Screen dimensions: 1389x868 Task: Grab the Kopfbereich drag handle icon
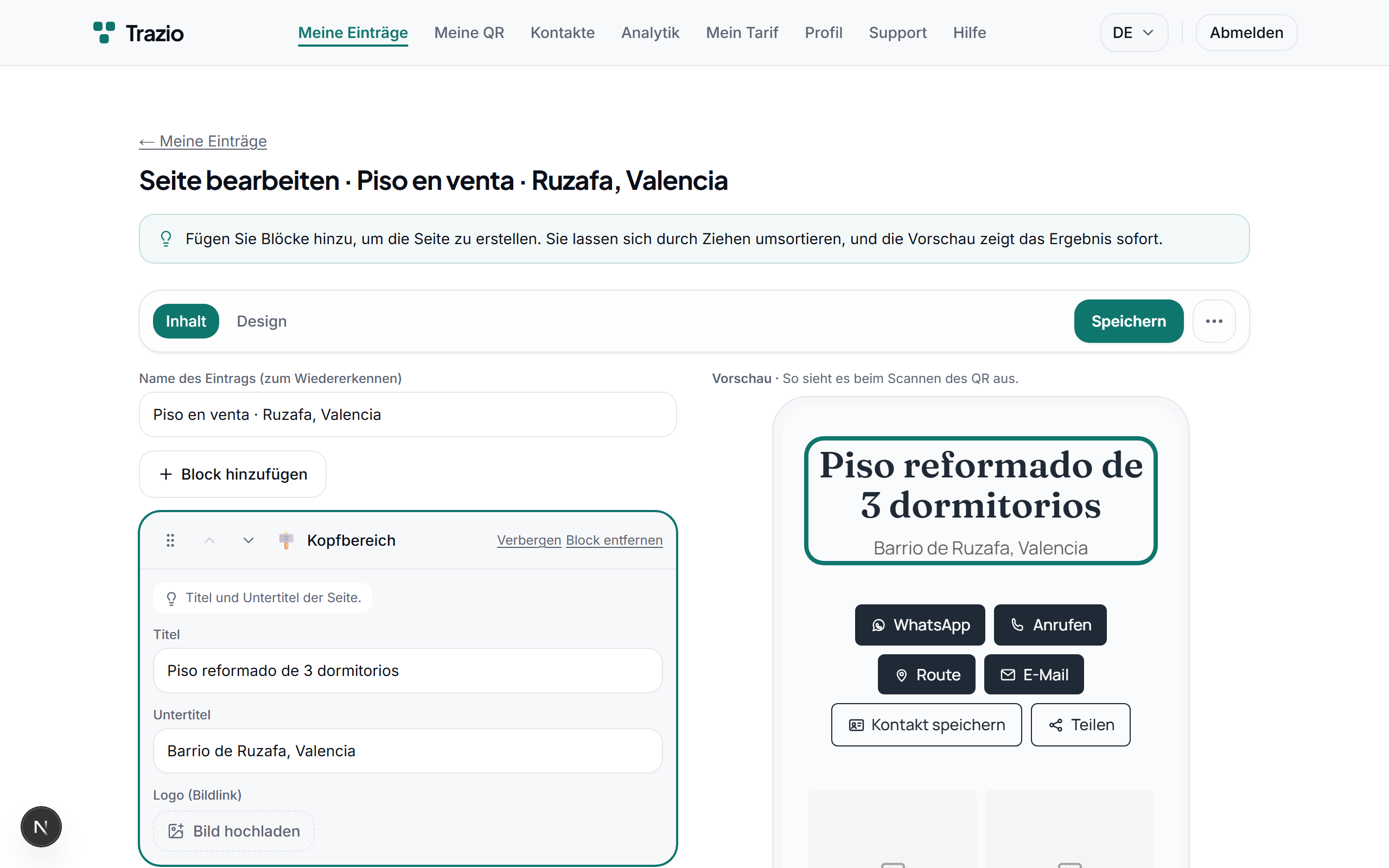[170, 540]
